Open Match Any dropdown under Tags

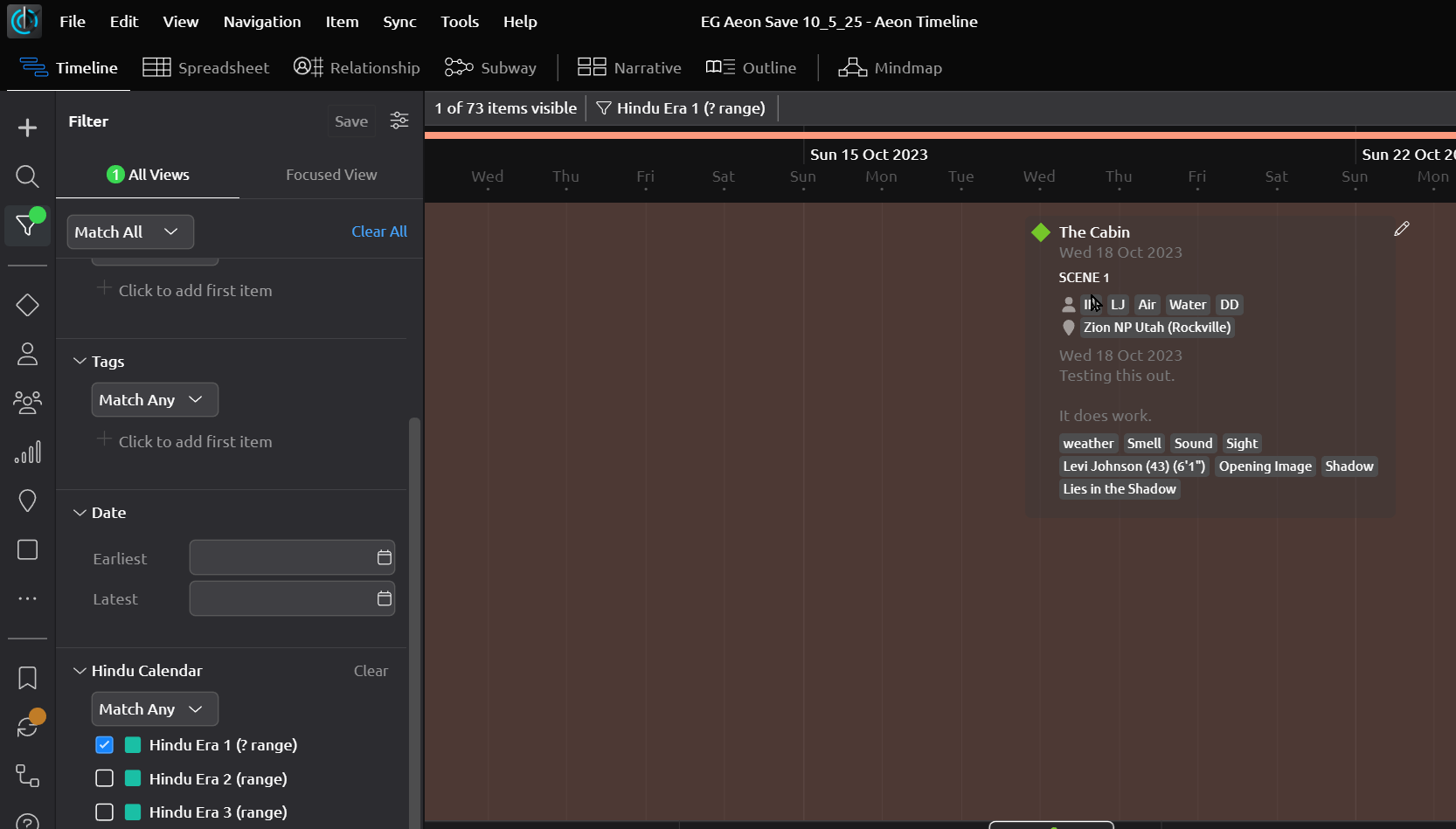(154, 400)
